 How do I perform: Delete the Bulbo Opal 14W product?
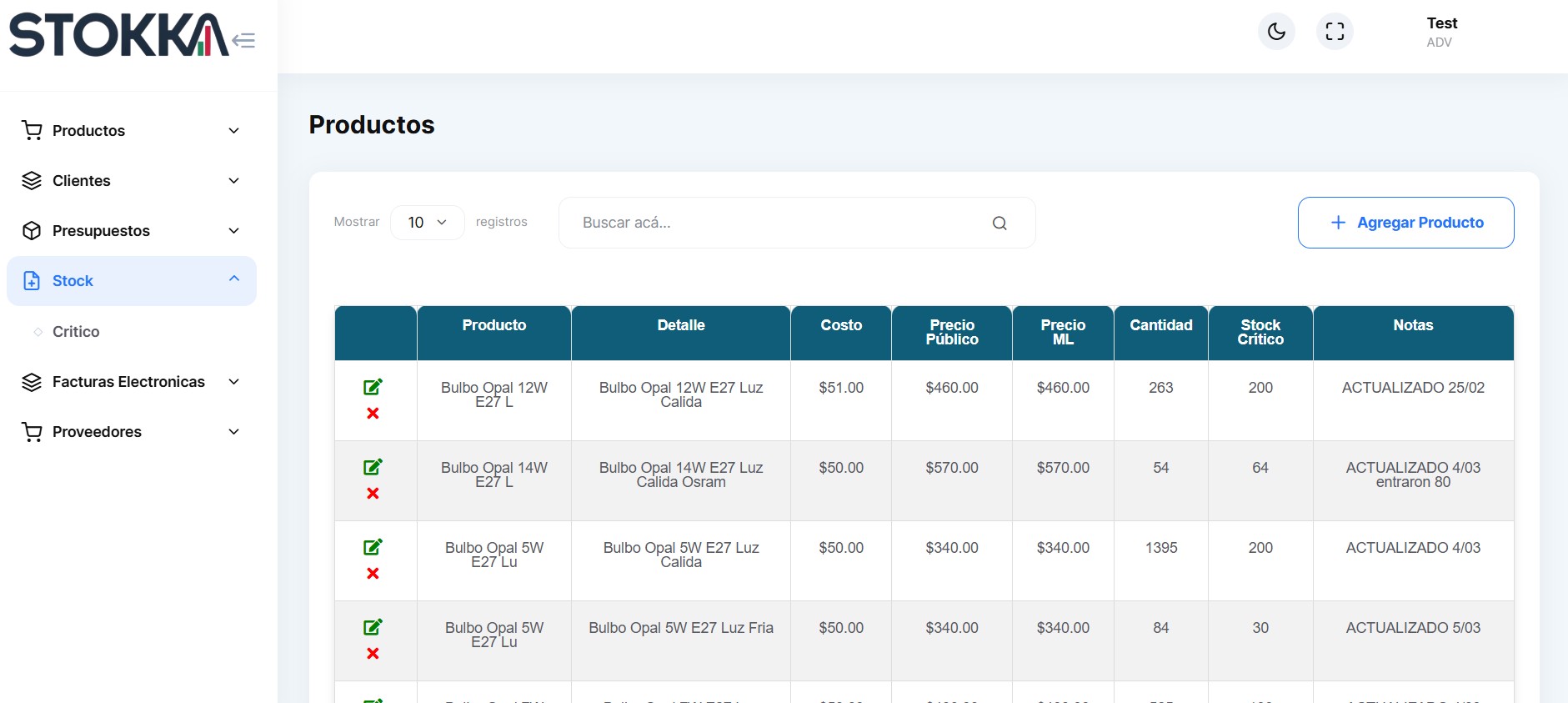373,494
